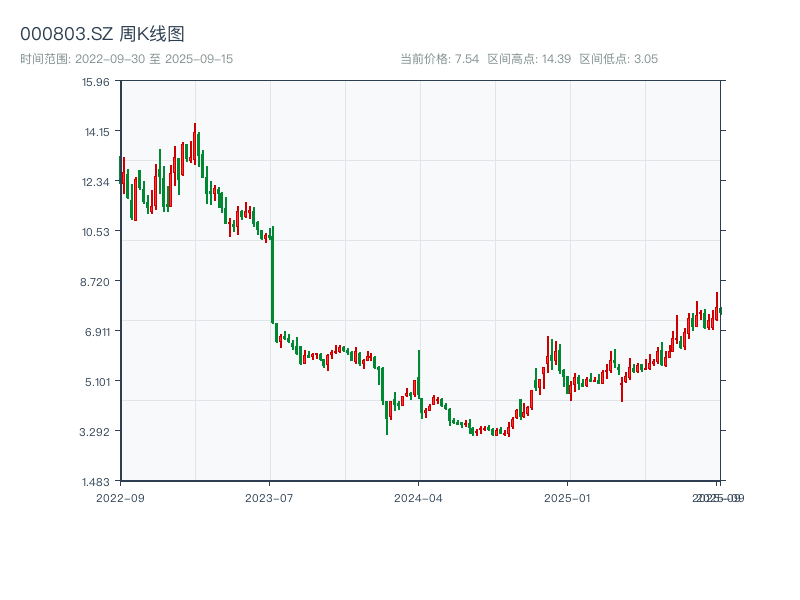800x600 pixels.
Task: Click the 2025-01 x-axis date label
Action: 569,497
